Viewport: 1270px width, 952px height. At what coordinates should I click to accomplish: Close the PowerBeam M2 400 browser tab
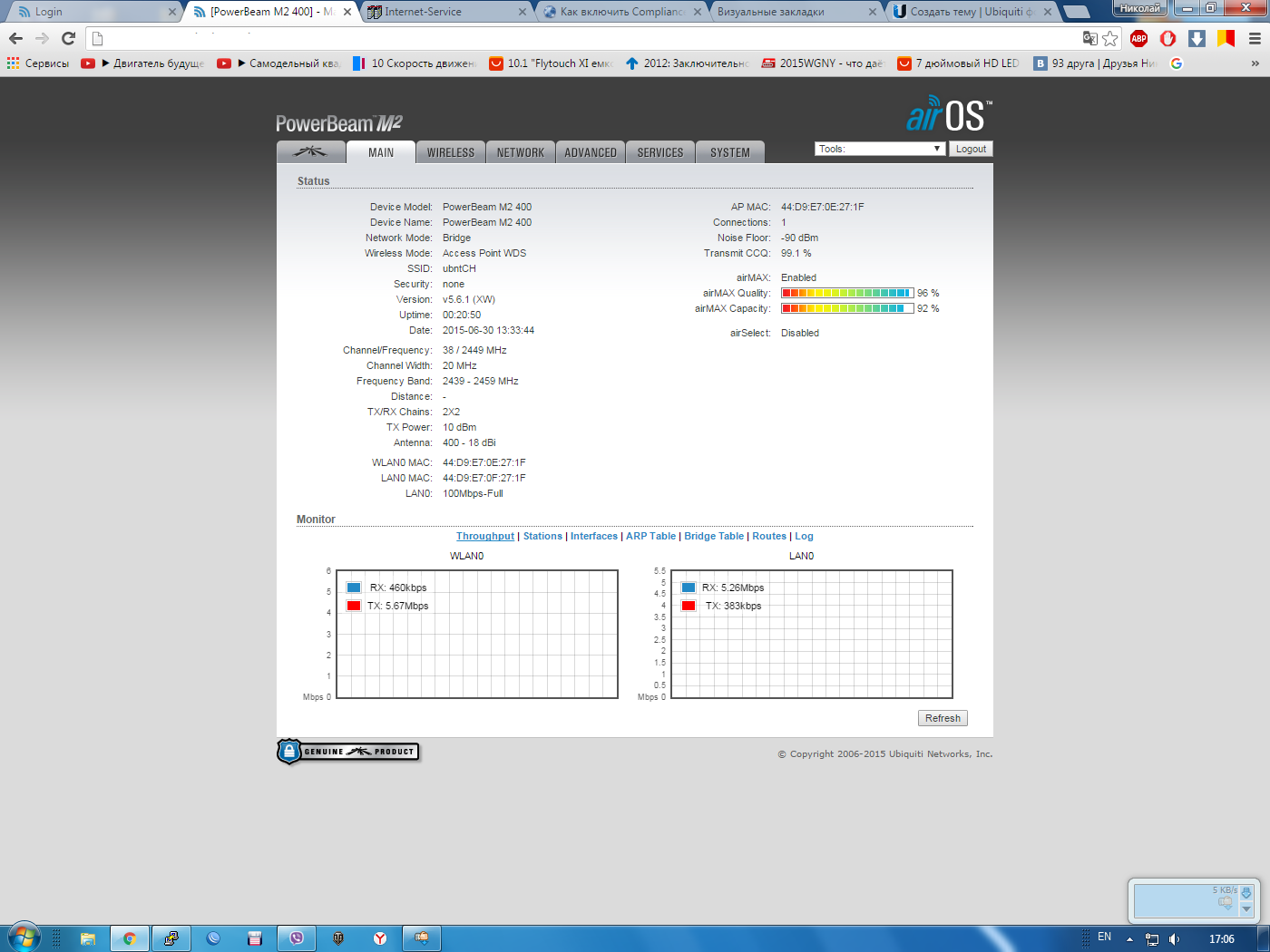pos(347,12)
